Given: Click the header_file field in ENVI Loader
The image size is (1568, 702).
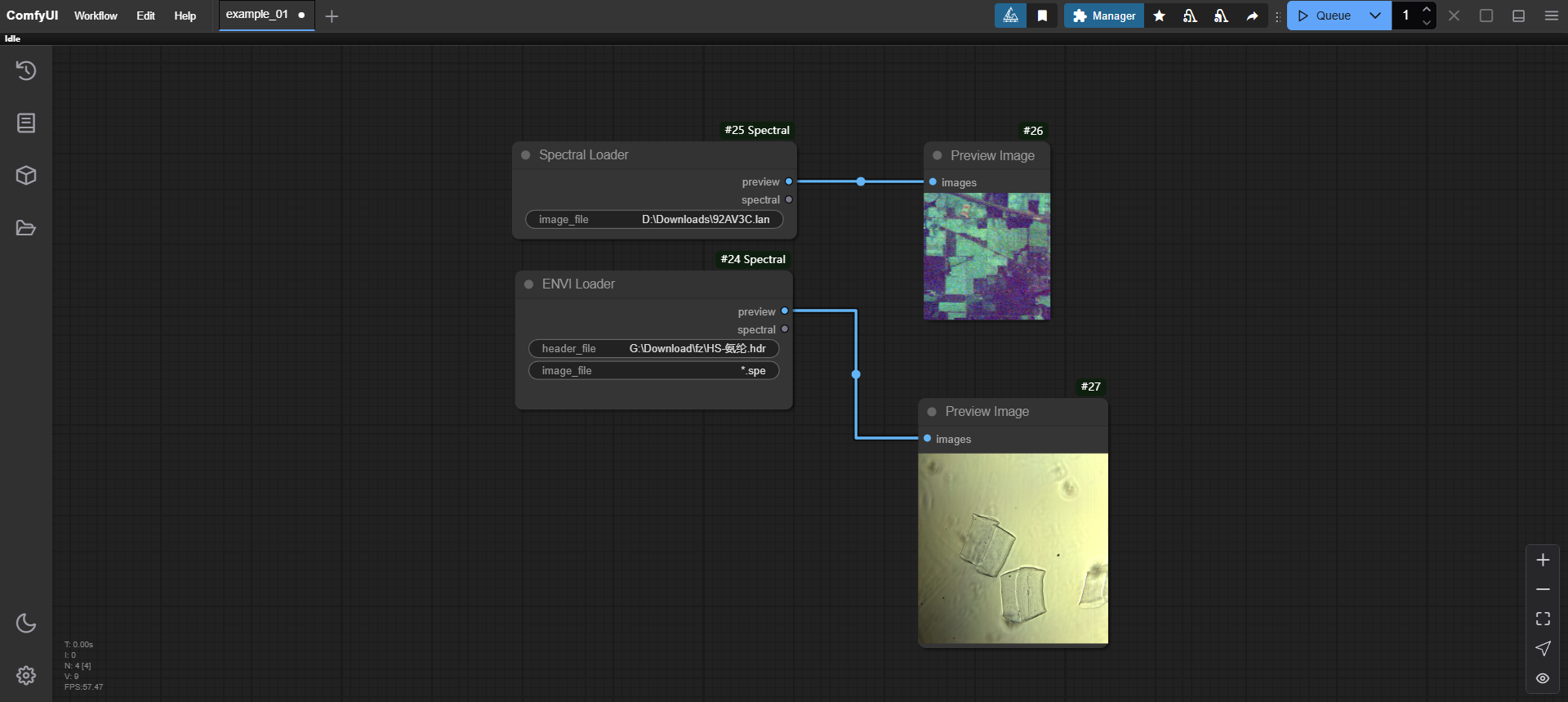Looking at the screenshot, I should (653, 349).
